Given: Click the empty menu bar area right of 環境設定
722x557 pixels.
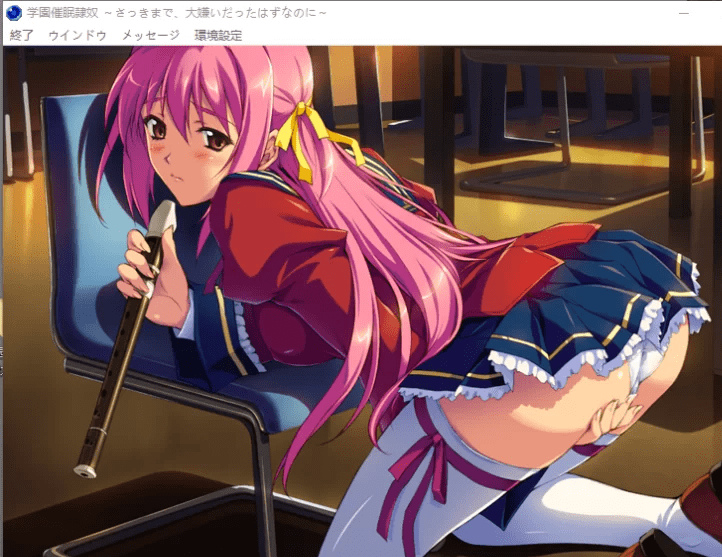Looking at the screenshot, I should (480, 35).
